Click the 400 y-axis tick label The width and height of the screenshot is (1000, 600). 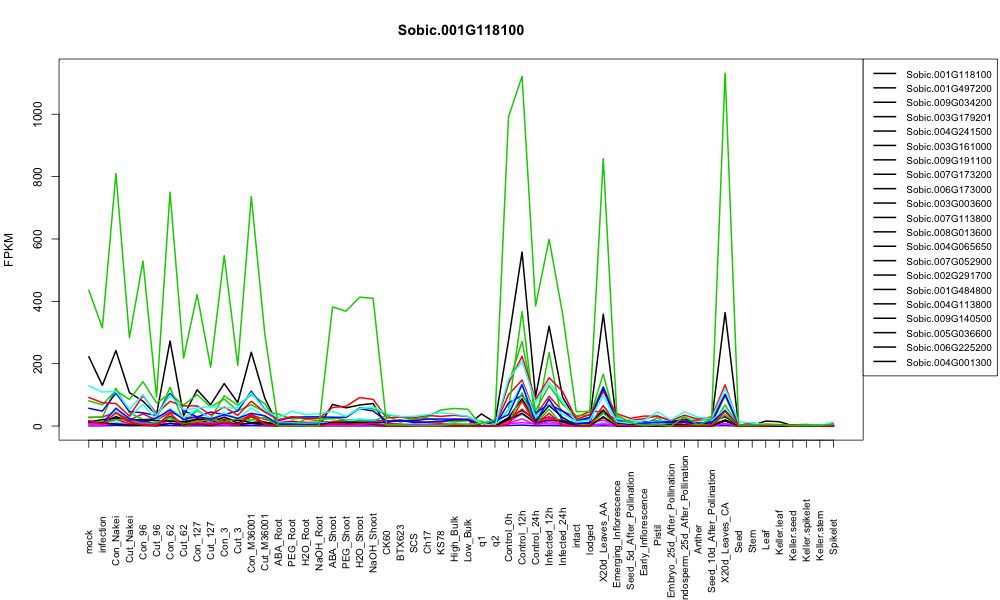(x=38, y=302)
